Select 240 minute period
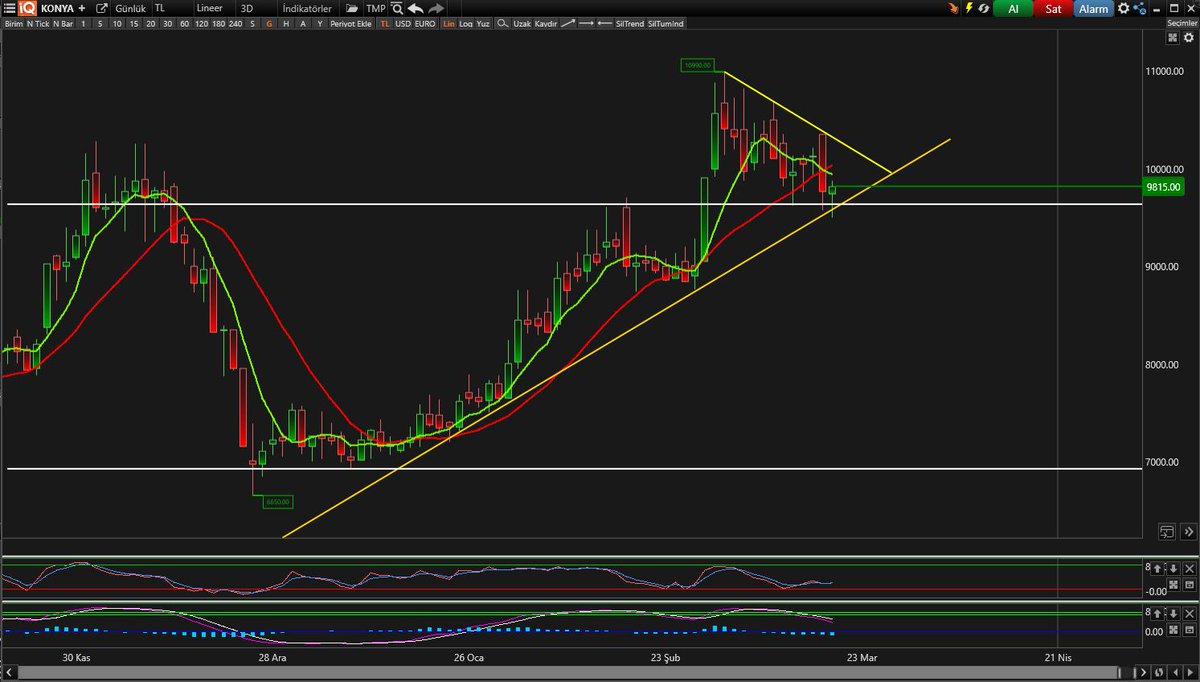The width and height of the screenshot is (1200, 682). (x=235, y=22)
